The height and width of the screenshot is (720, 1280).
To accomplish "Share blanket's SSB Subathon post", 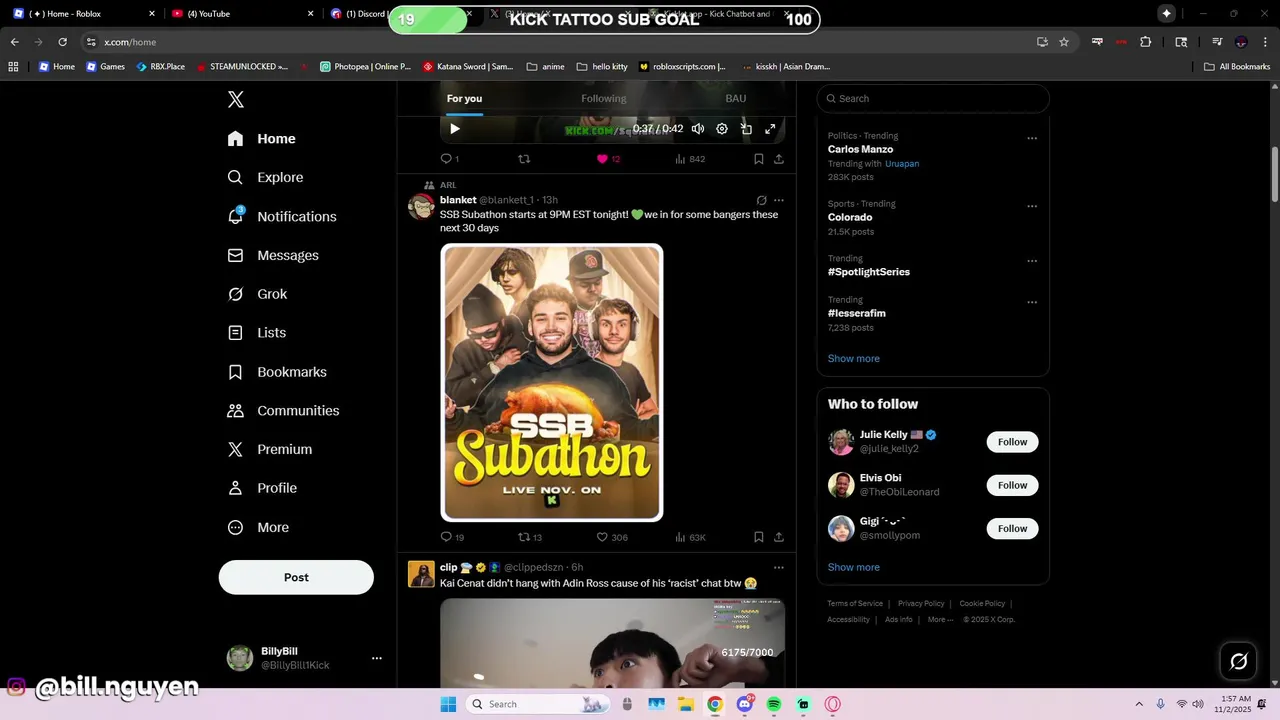I will click(779, 537).
